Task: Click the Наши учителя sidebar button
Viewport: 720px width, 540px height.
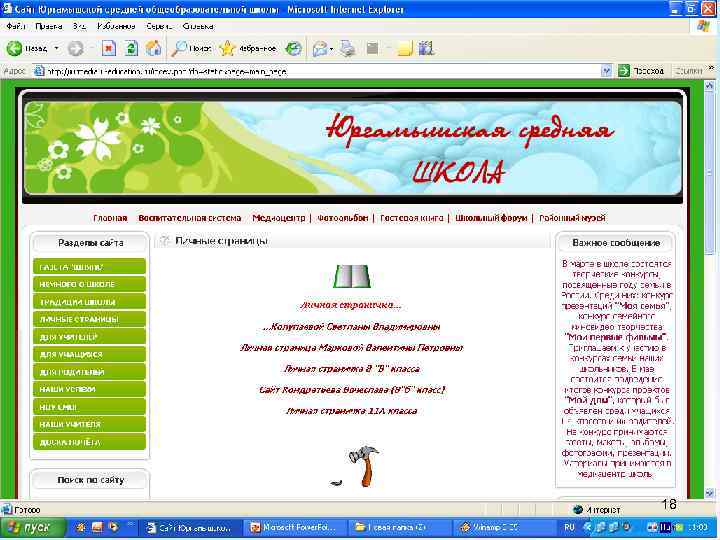Action: (x=90, y=424)
